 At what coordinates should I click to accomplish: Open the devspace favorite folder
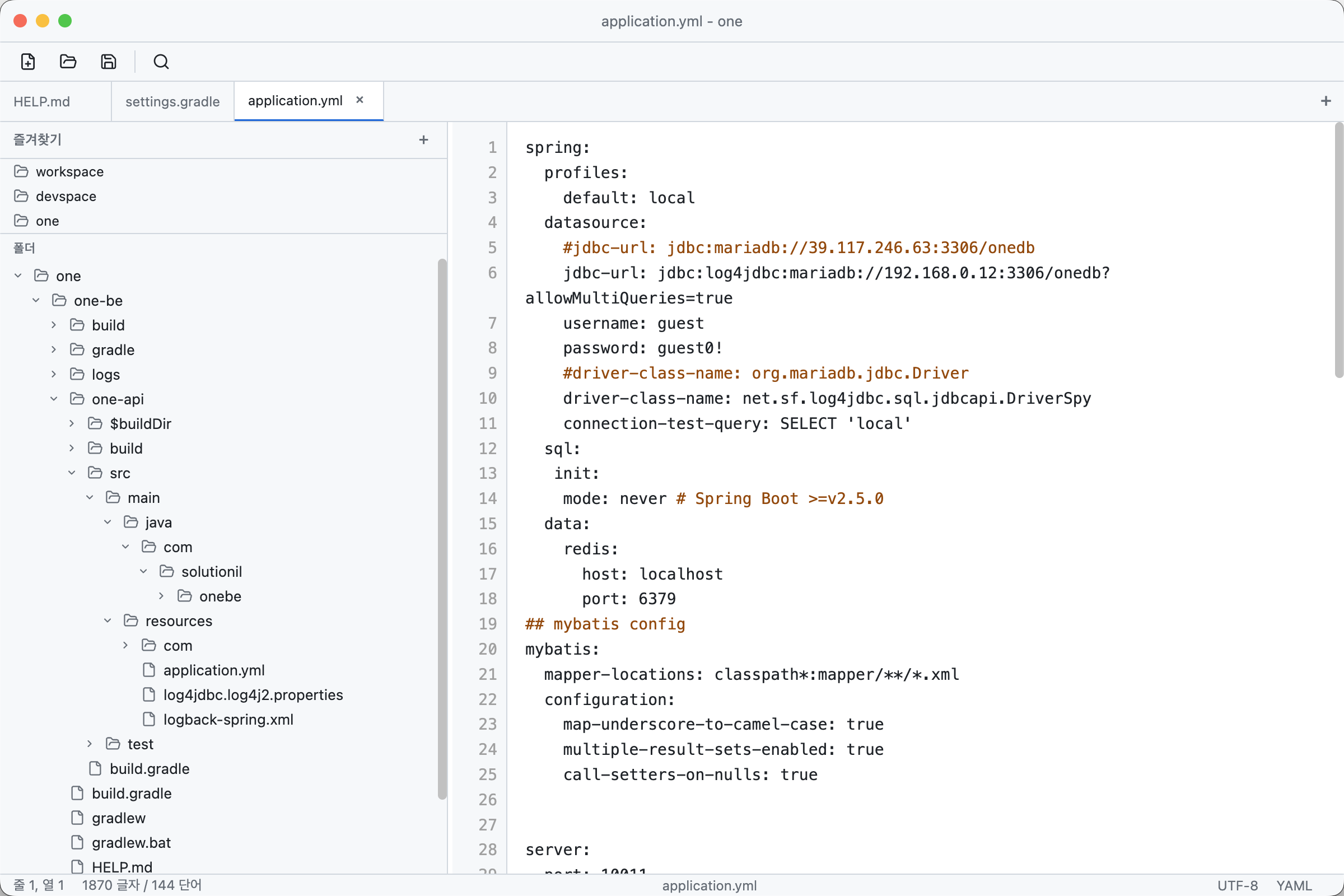coord(66,196)
